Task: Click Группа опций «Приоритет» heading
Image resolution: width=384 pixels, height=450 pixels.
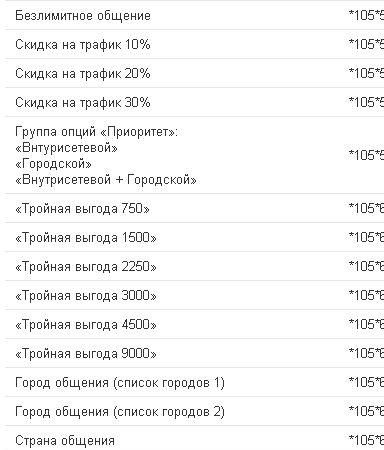Action: click(97, 132)
